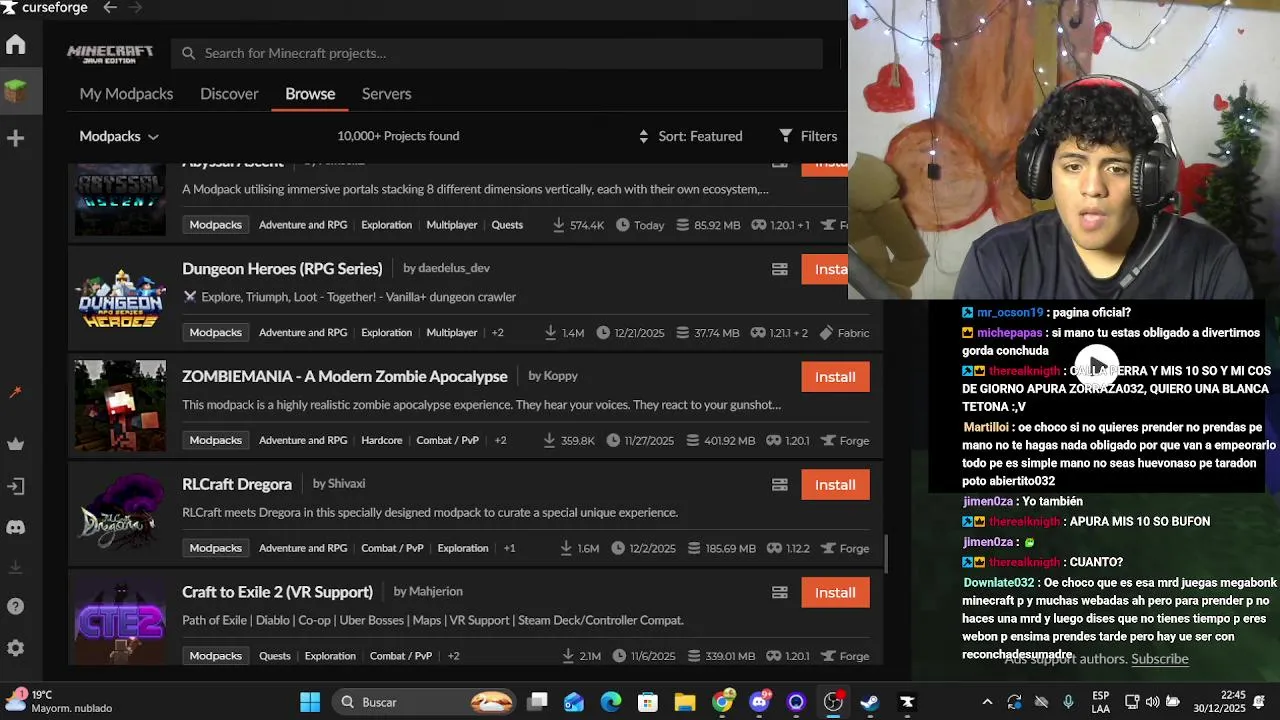Switch to the Discover tab
Image resolution: width=1280 pixels, height=720 pixels.
click(x=229, y=94)
